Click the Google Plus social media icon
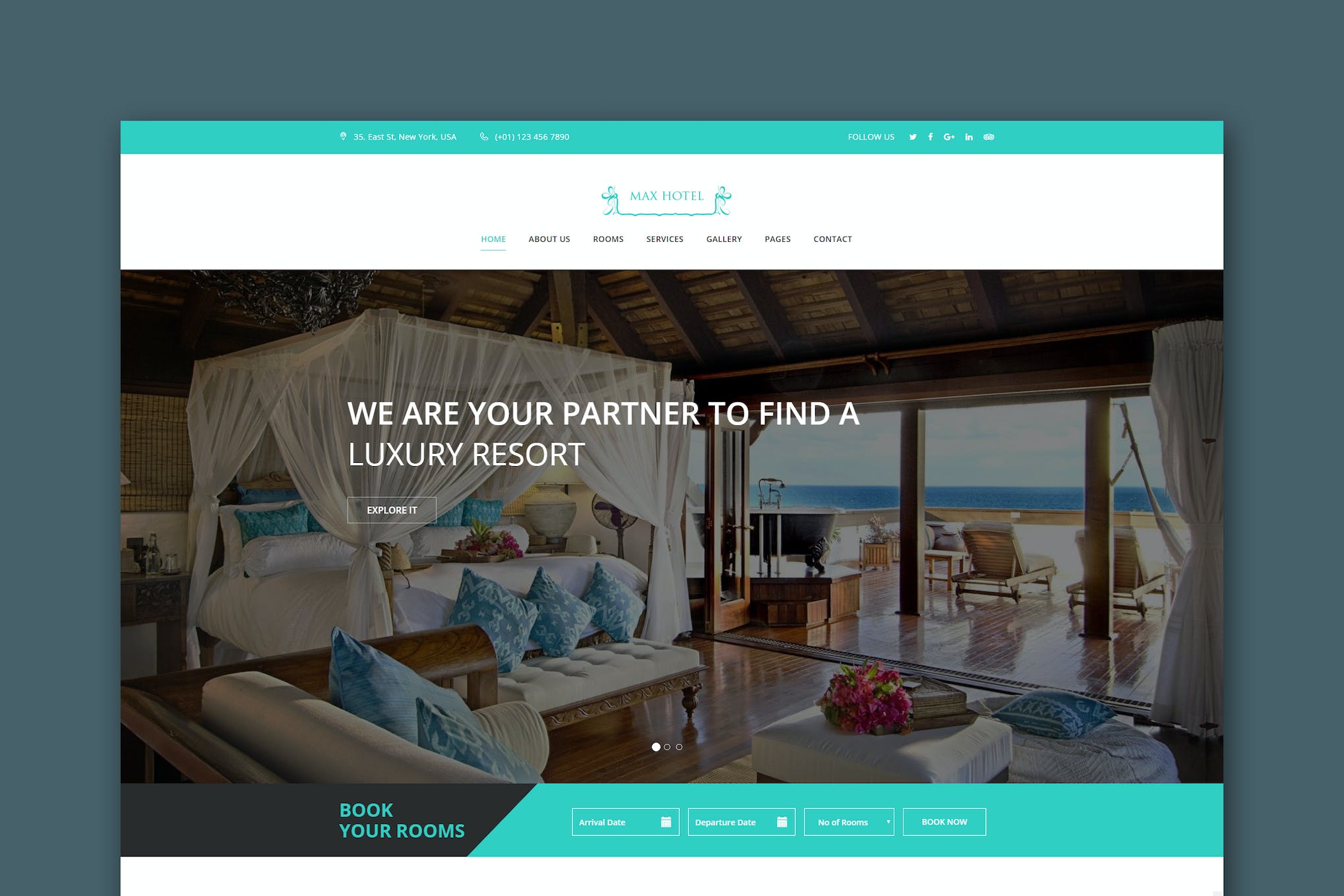Screen dimensions: 1344x896 [948, 137]
